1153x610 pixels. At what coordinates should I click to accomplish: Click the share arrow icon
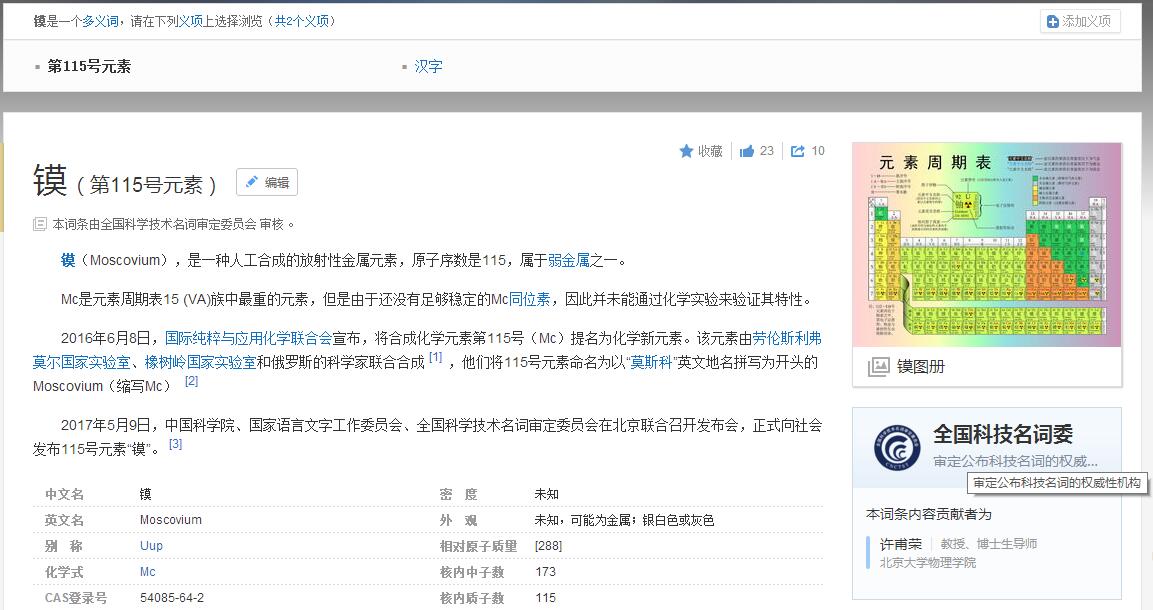(x=798, y=151)
